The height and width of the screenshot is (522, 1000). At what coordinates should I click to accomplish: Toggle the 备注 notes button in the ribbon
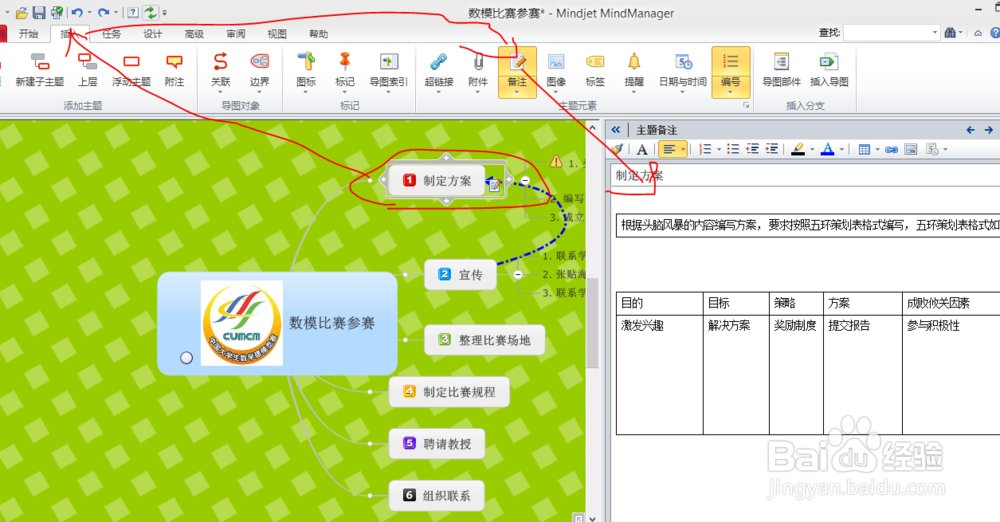tap(517, 72)
